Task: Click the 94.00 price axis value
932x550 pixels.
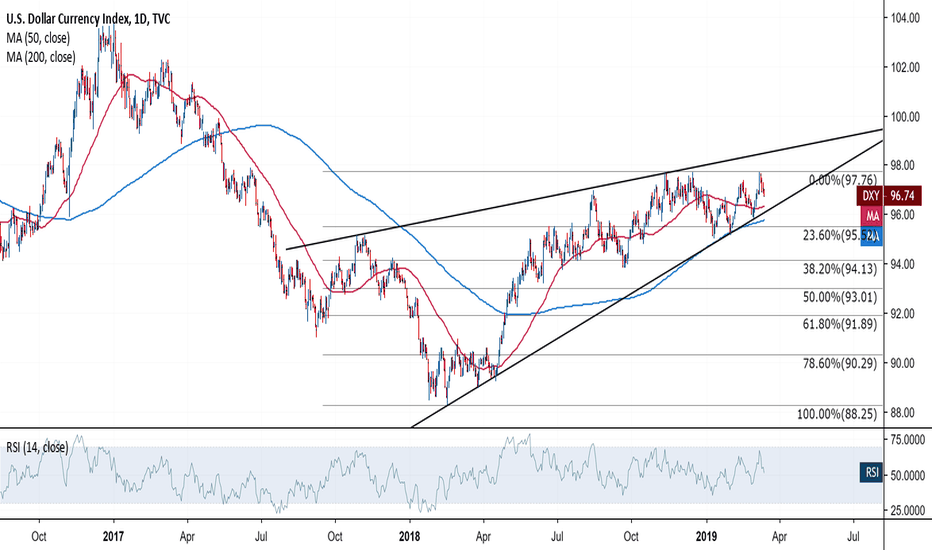Action: click(905, 264)
